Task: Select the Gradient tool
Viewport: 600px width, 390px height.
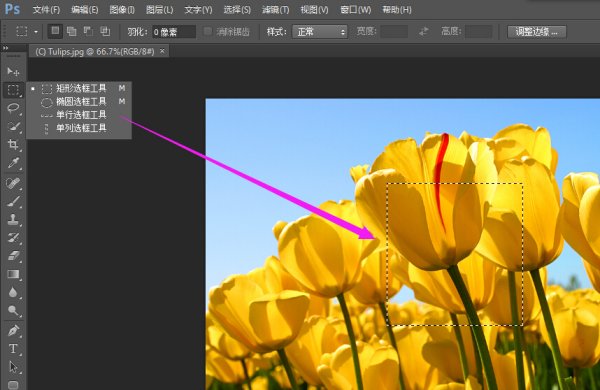Action: [13, 274]
